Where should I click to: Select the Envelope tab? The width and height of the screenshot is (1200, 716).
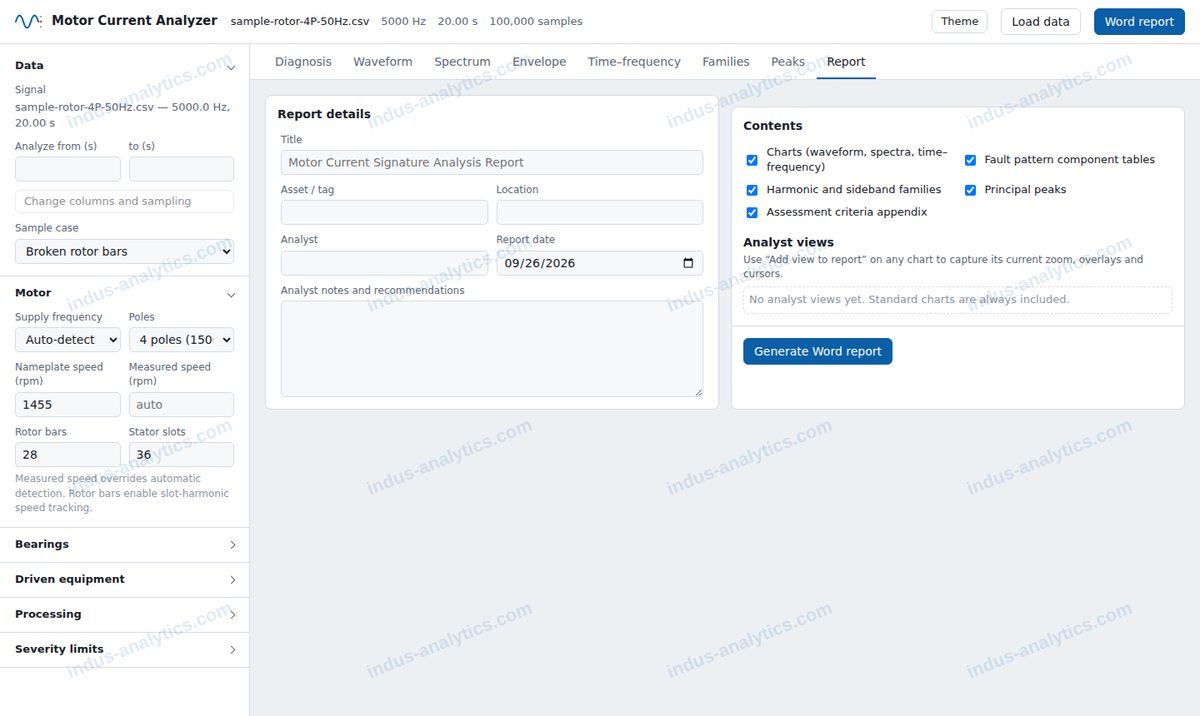coord(539,62)
